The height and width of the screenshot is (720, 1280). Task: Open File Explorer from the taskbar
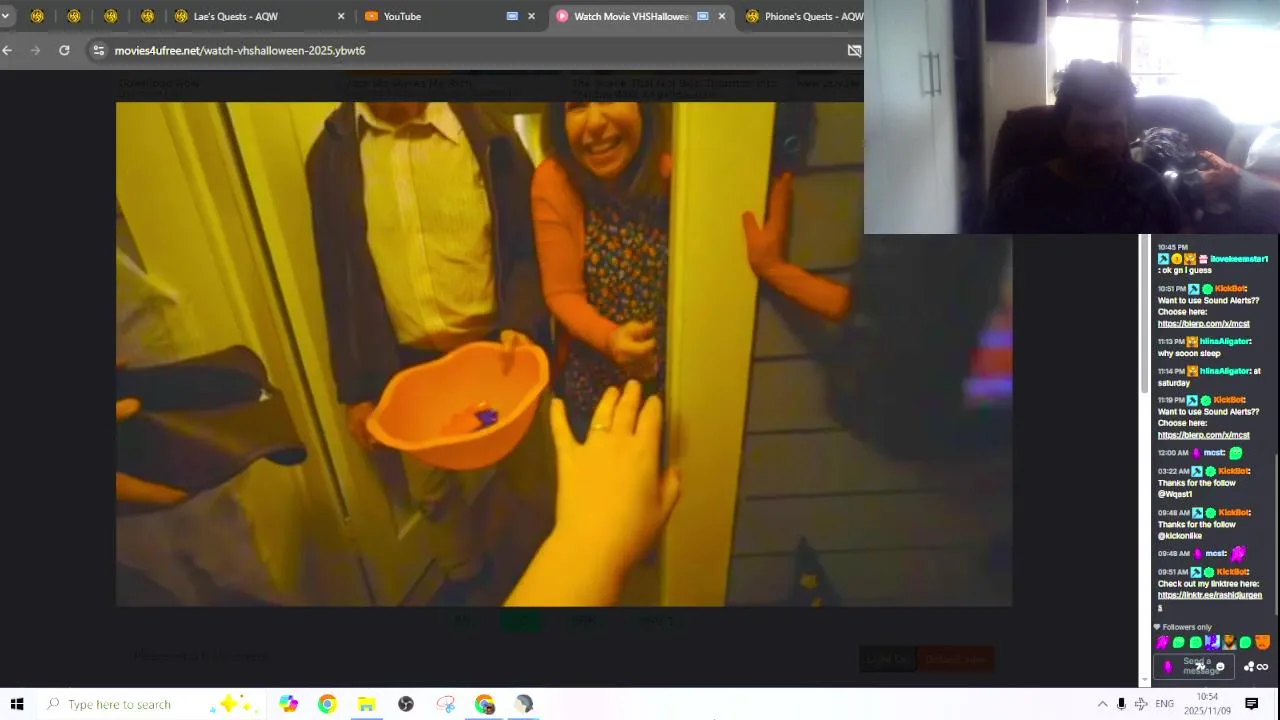tap(366, 704)
